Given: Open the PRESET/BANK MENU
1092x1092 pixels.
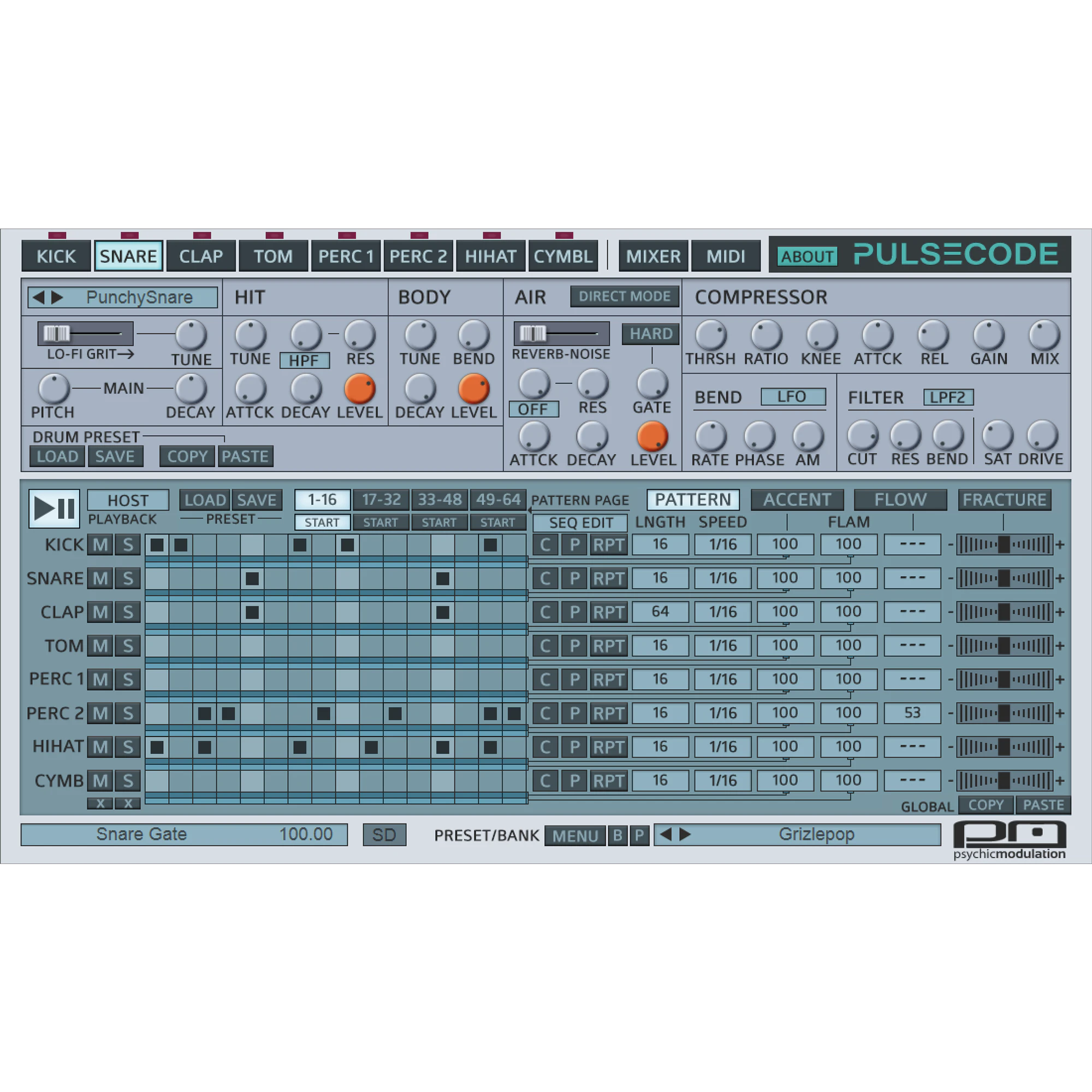Looking at the screenshot, I should (574, 835).
